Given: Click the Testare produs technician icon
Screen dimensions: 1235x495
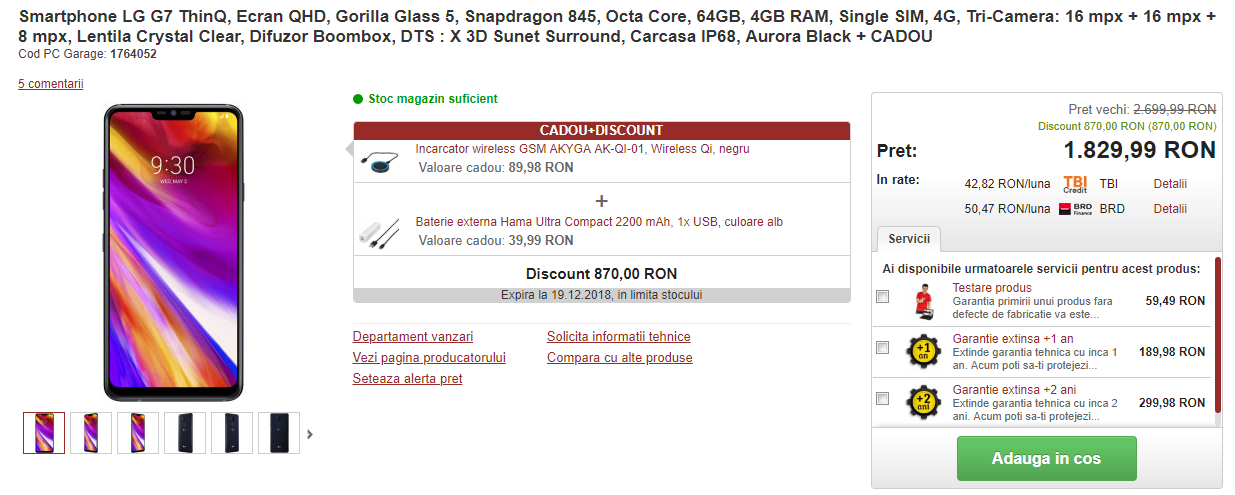Looking at the screenshot, I should [924, 300].
